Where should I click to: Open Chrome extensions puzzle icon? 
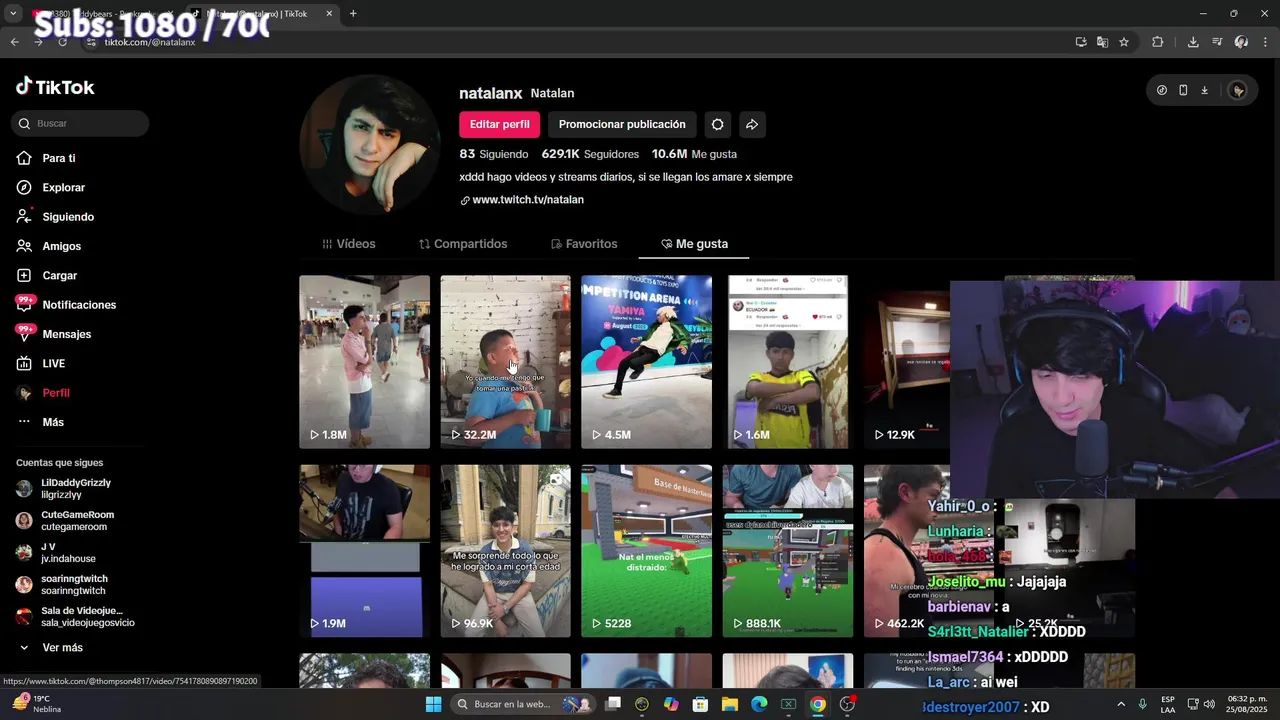point(1158,42)
